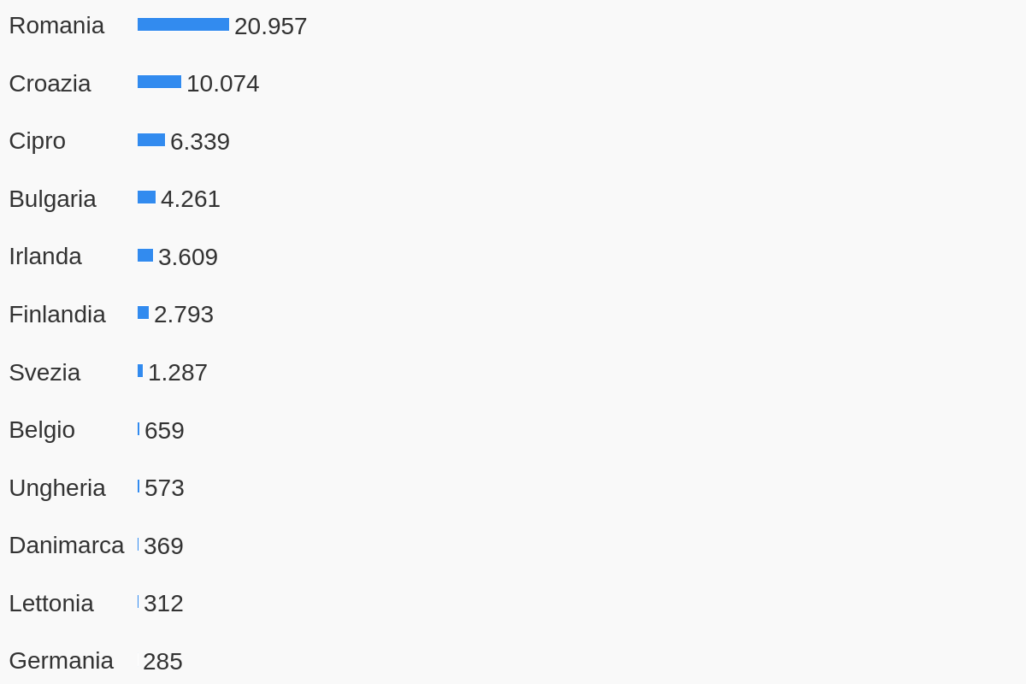1026x684 pixels.
Task: Click the Svezia country label
Action: [x=44, y=373]
